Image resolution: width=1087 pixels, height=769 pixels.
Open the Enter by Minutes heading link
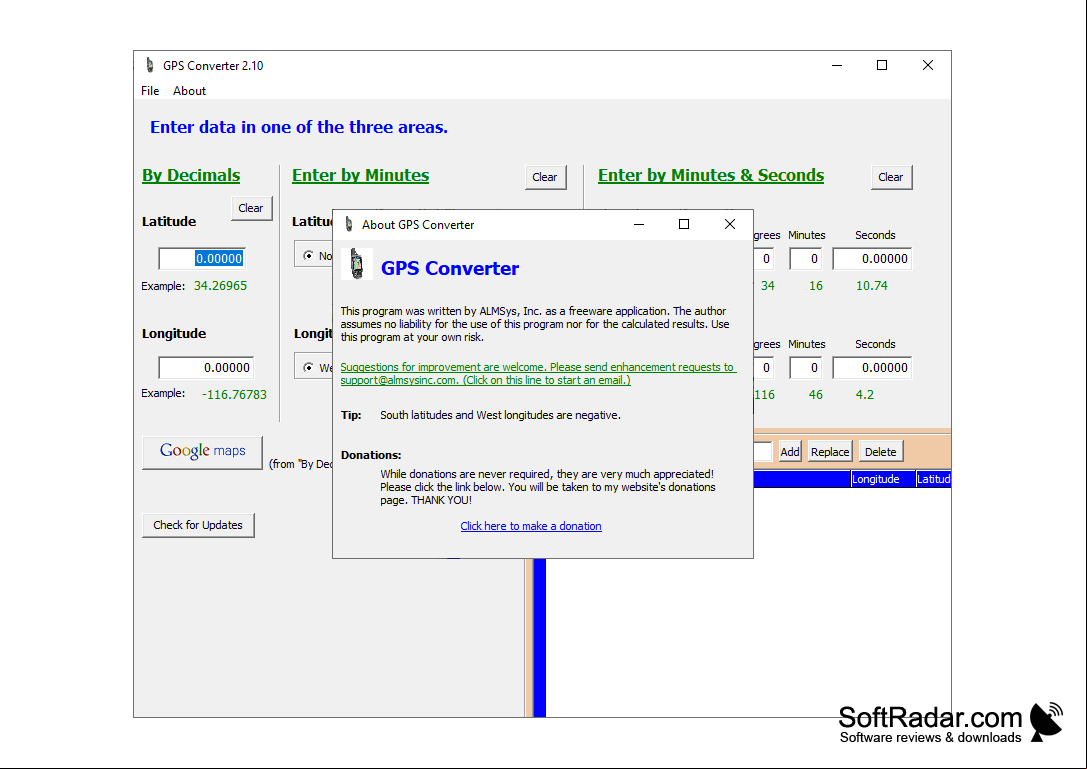[x=360, y=175]
